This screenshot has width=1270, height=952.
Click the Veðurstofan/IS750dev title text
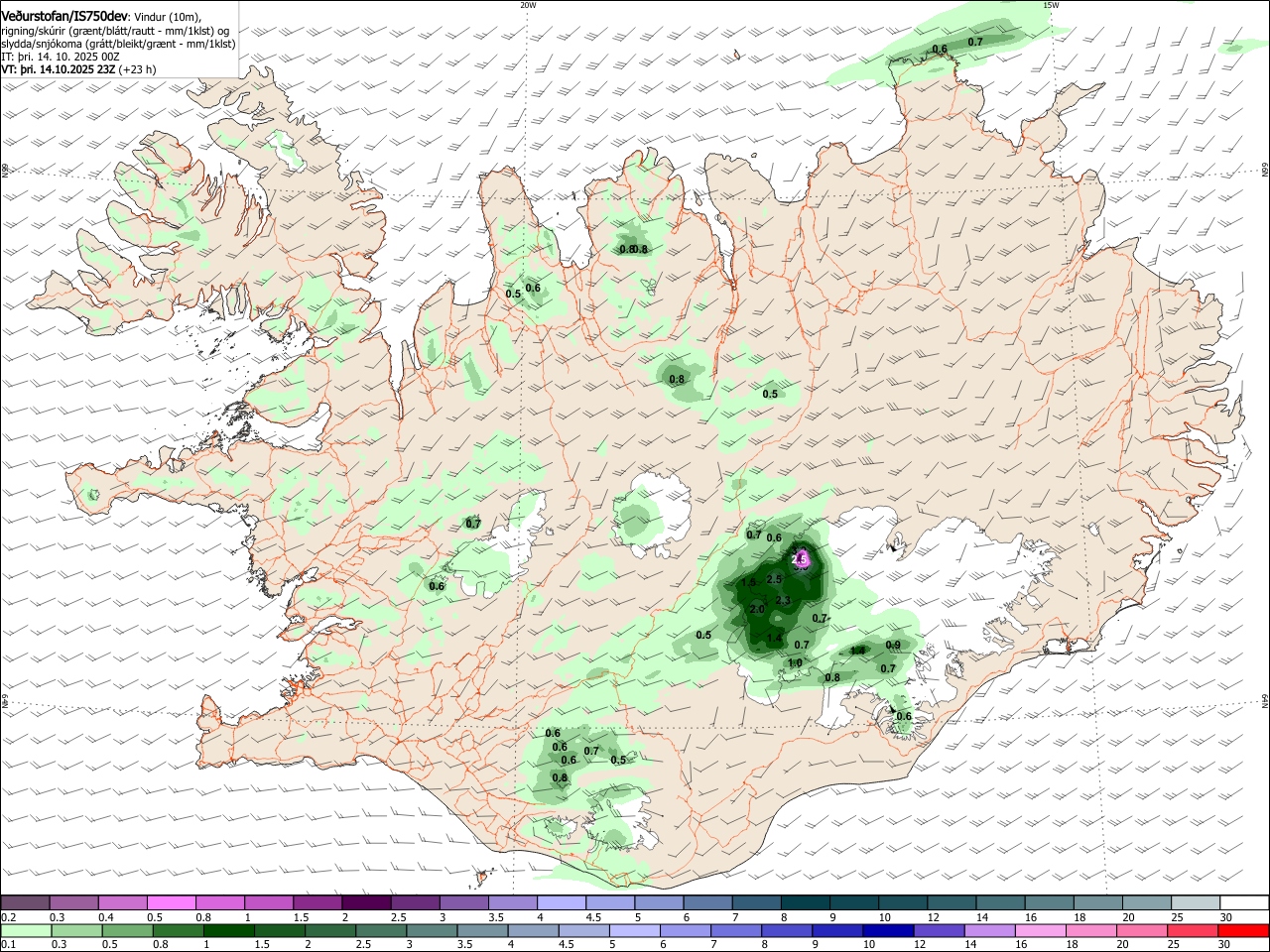point(64,15)
